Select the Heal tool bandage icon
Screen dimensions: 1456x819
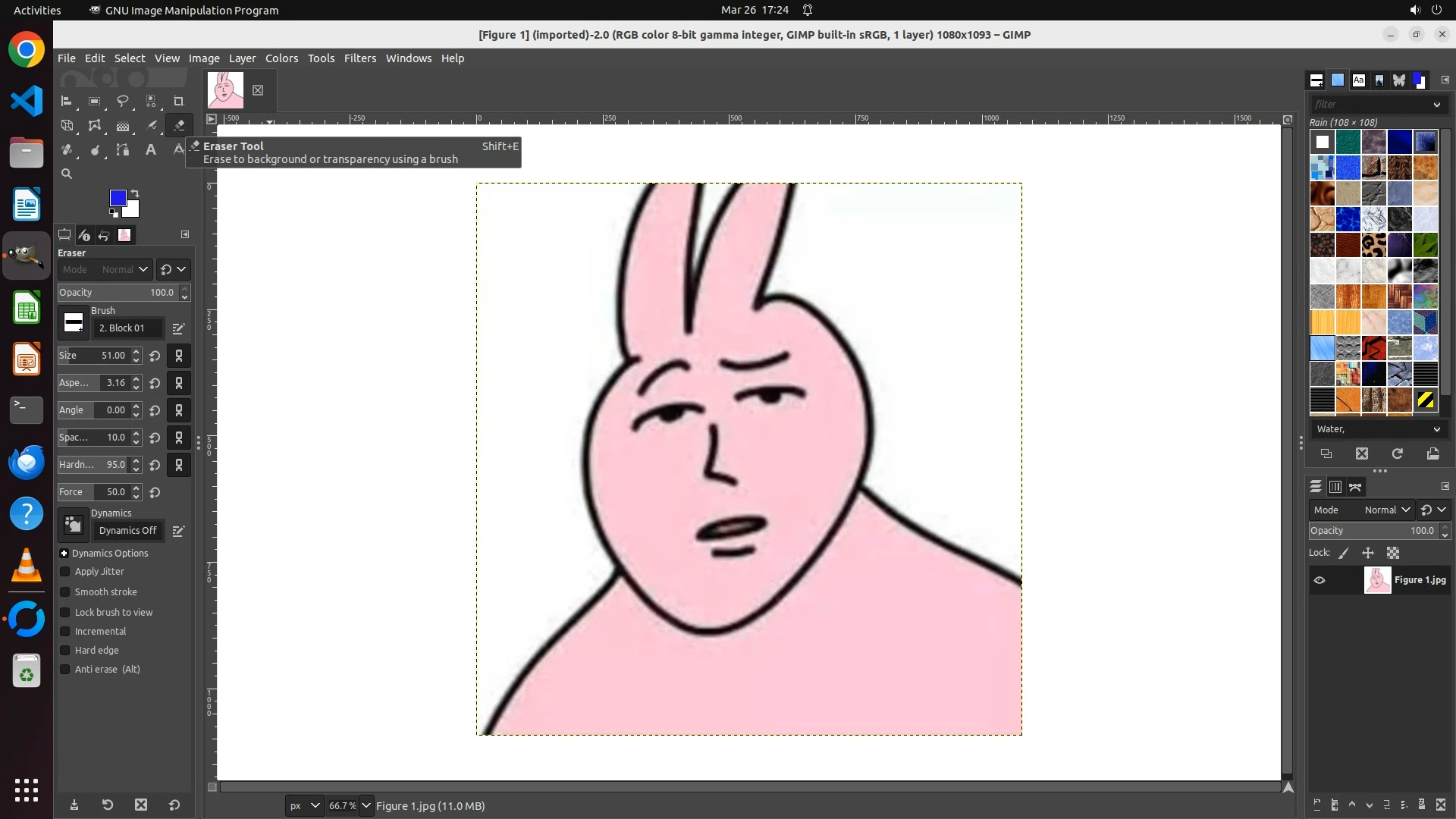[67, 150]
